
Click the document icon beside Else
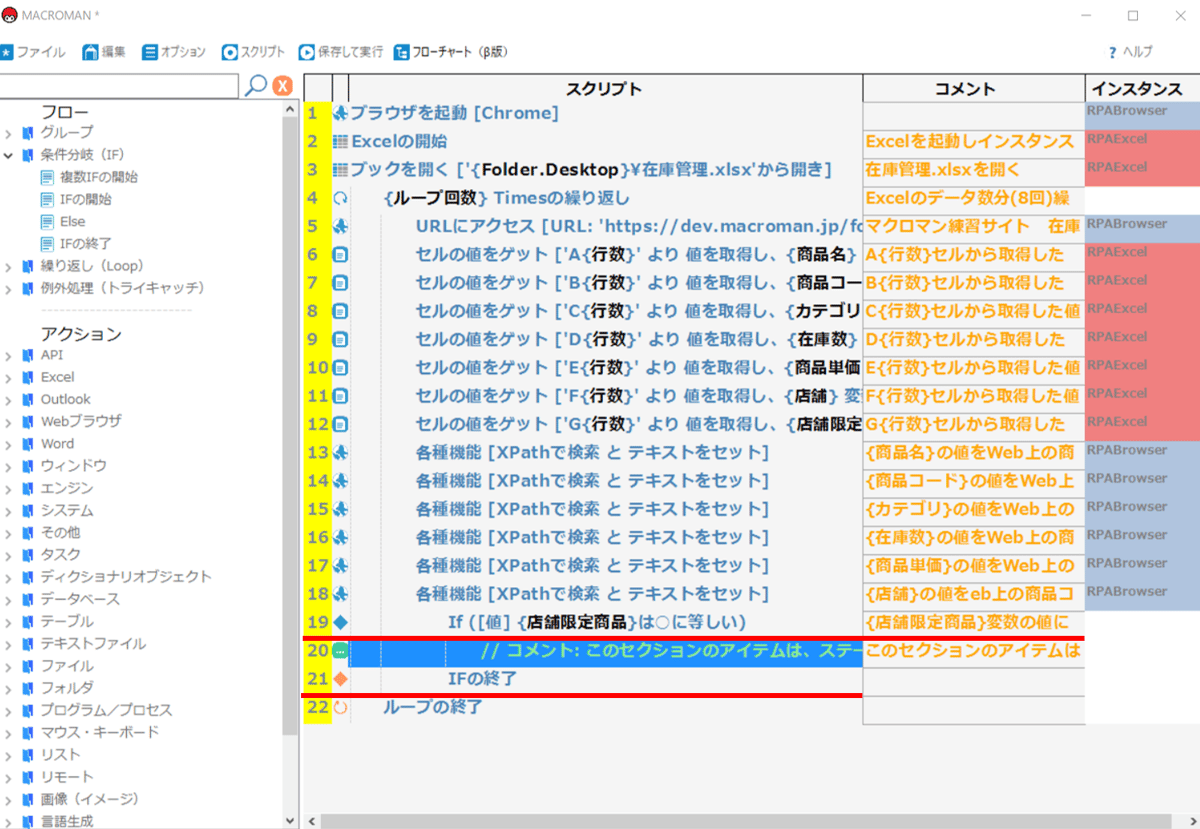[47, 221]
